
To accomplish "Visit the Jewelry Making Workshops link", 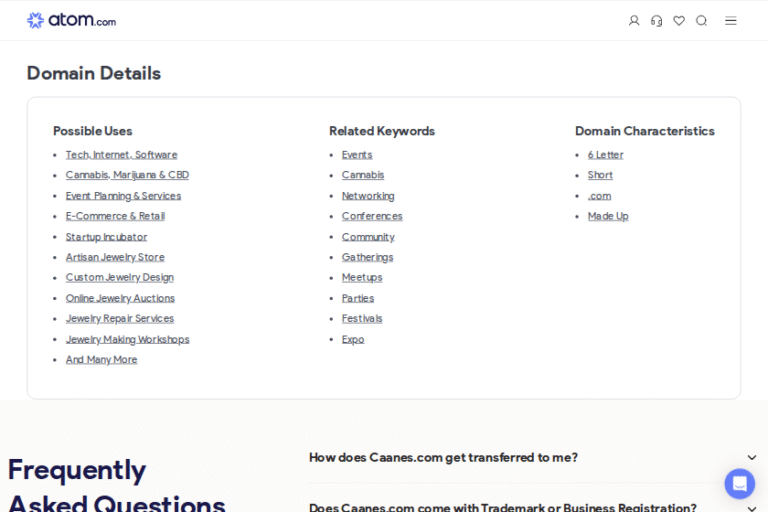I will coord(127,339).
